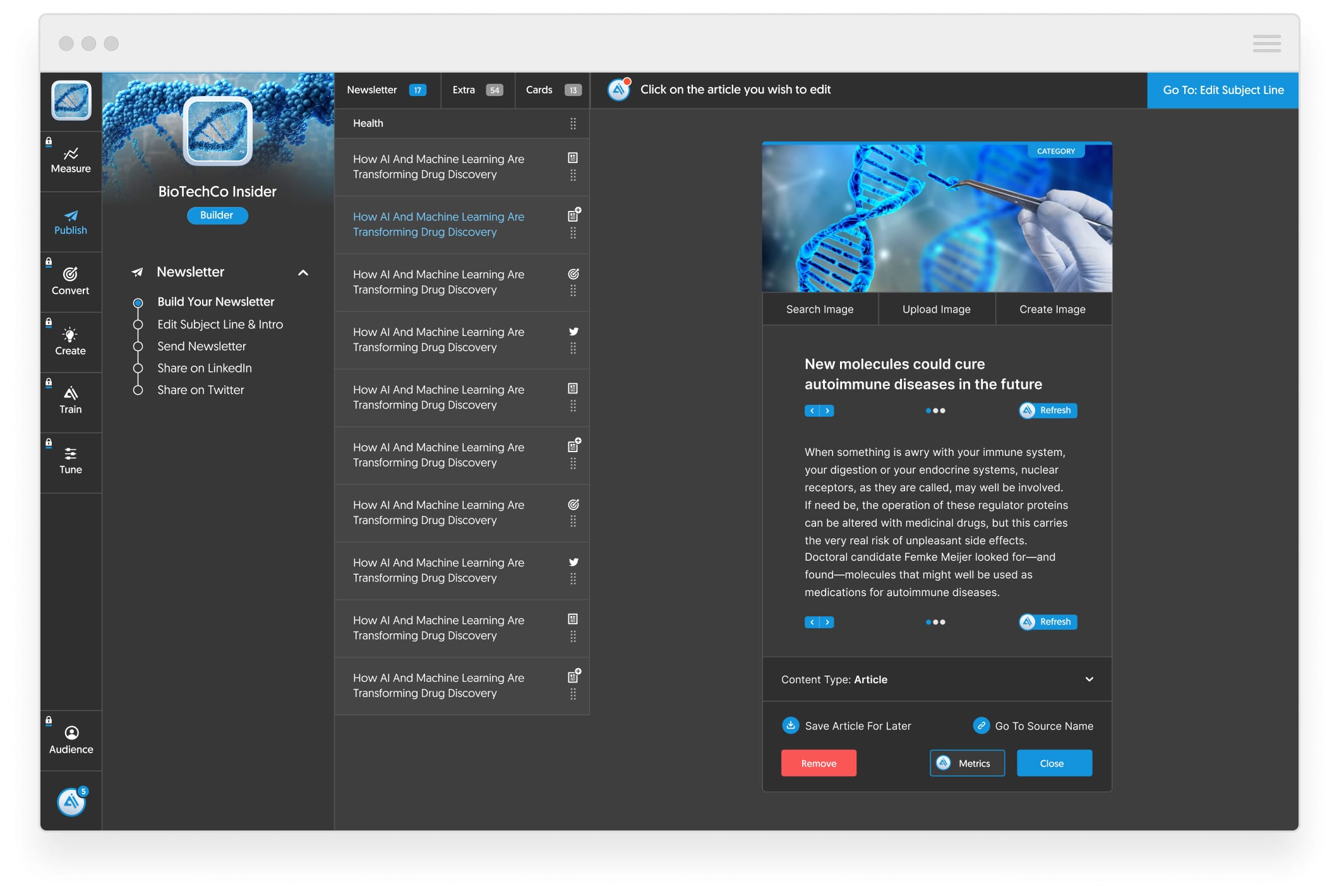This screenshot has width=1339, height=896.
Task: Click the DNA article image thumbnail
Action: pos(937,218)
